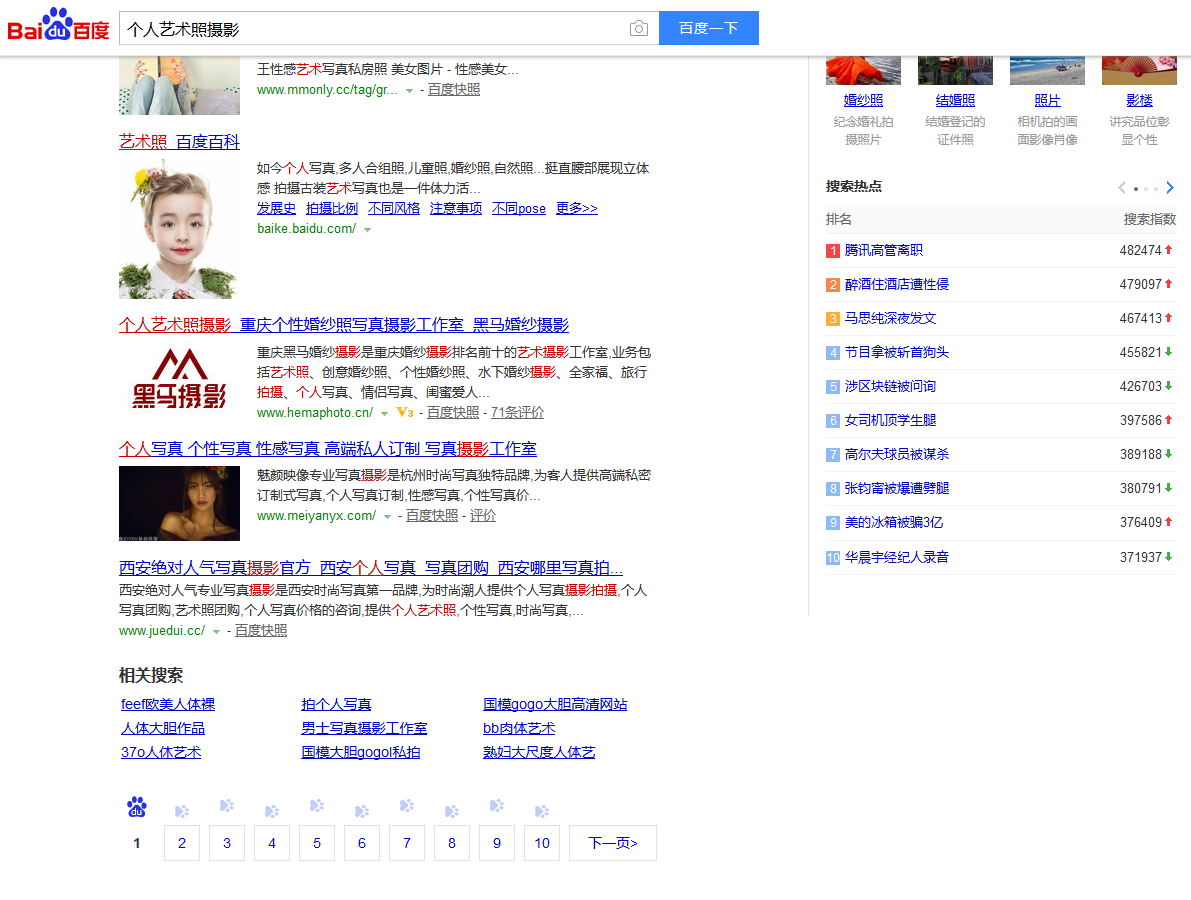The image size is (1191, 900).
Task: Open hot search 腾讯高管离职
Action: click(884, 251)
